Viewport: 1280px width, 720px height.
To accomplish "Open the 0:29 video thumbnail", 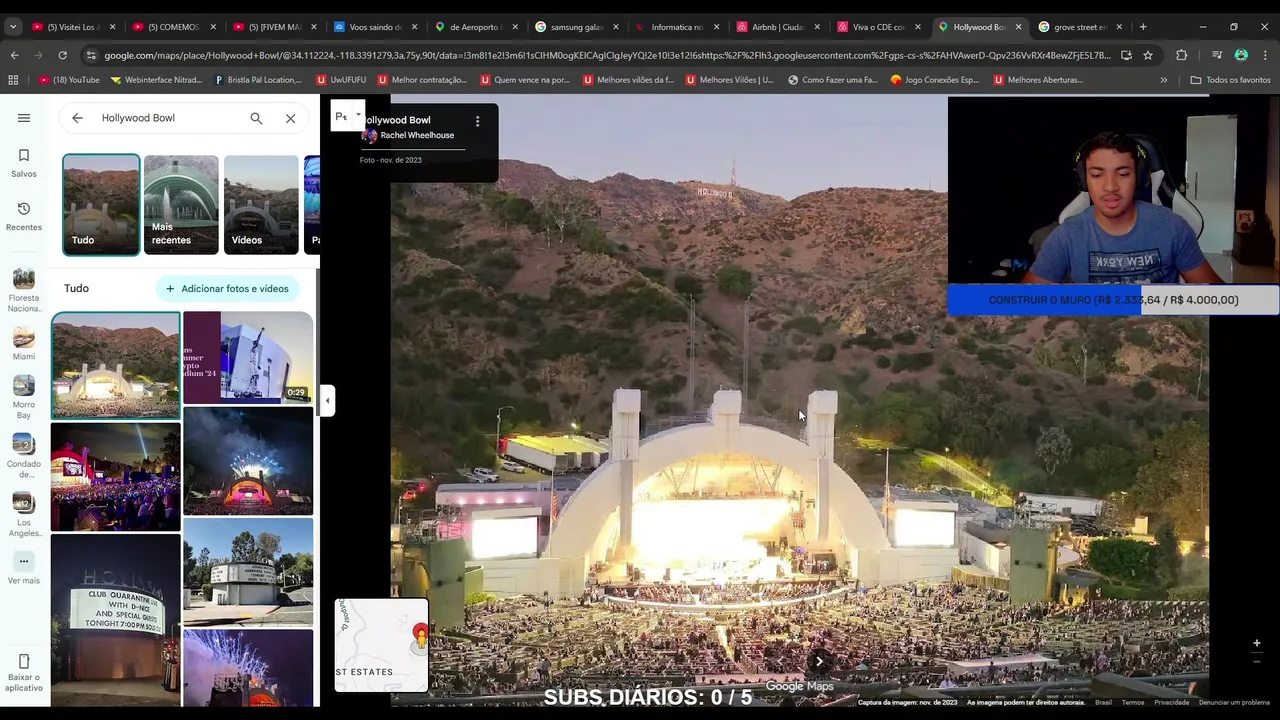I will 248,357.
